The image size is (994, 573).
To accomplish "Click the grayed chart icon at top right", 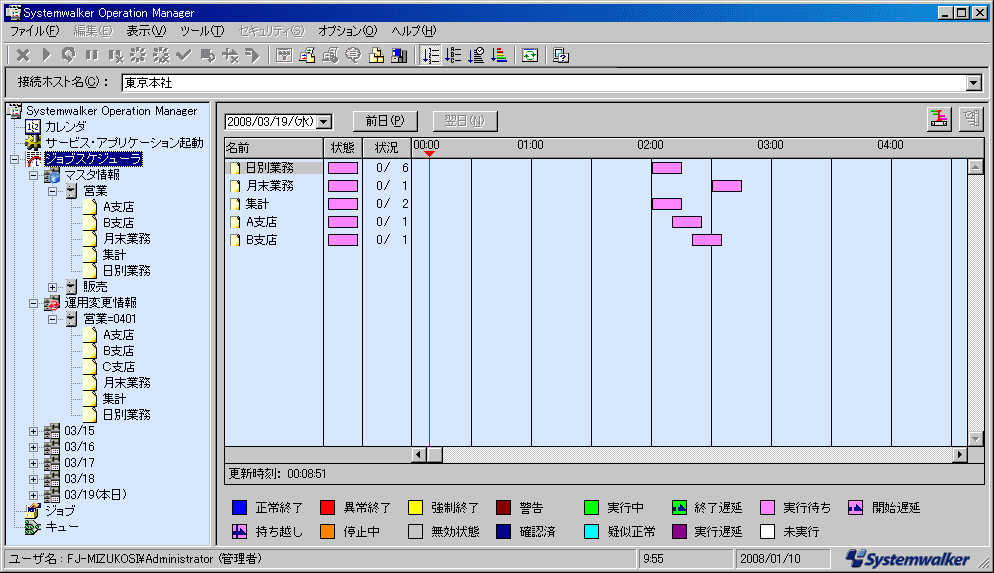I will tap(971, 119).
